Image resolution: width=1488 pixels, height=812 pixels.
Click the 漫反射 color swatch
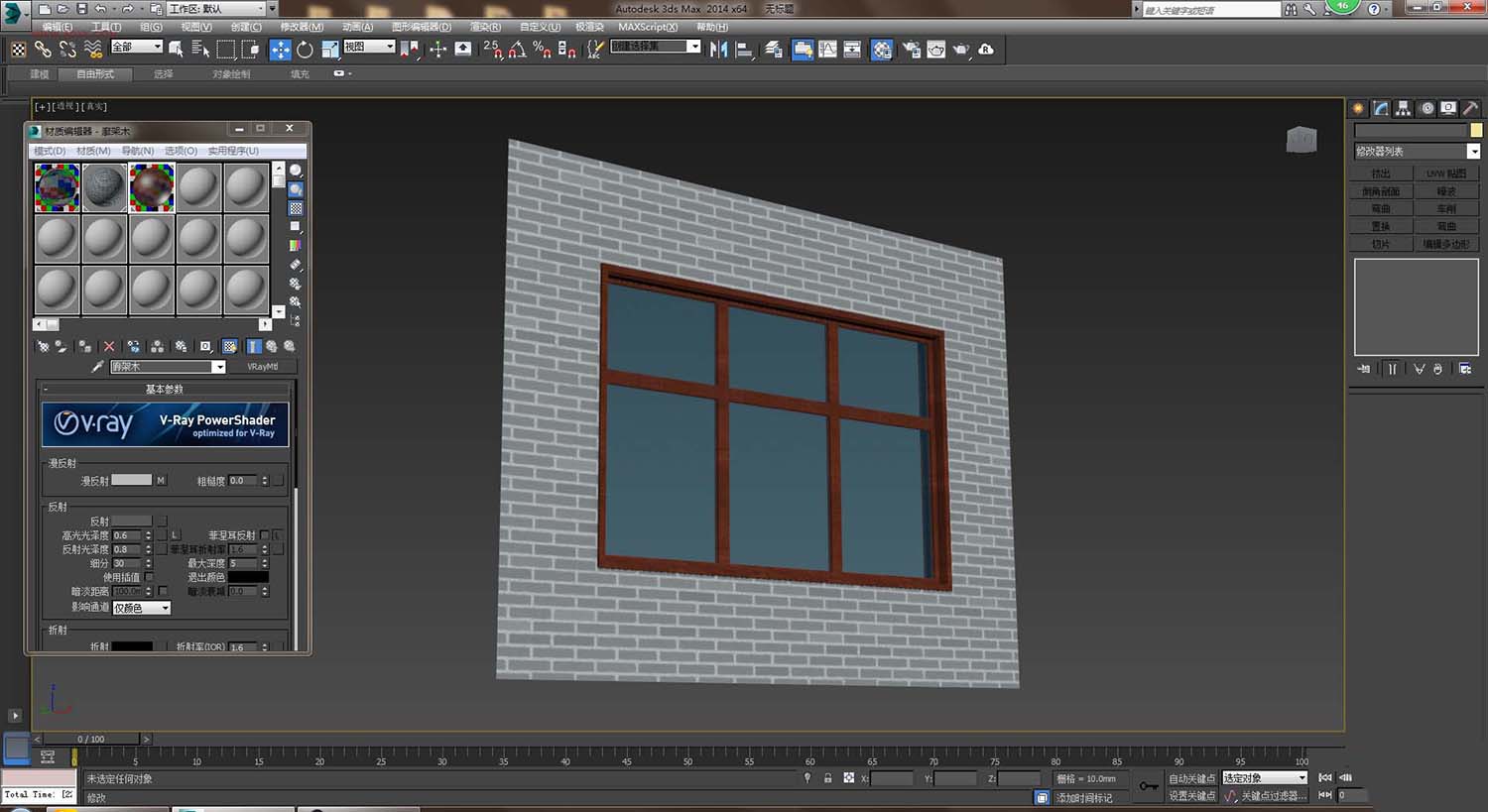click(x=131, y=481)
